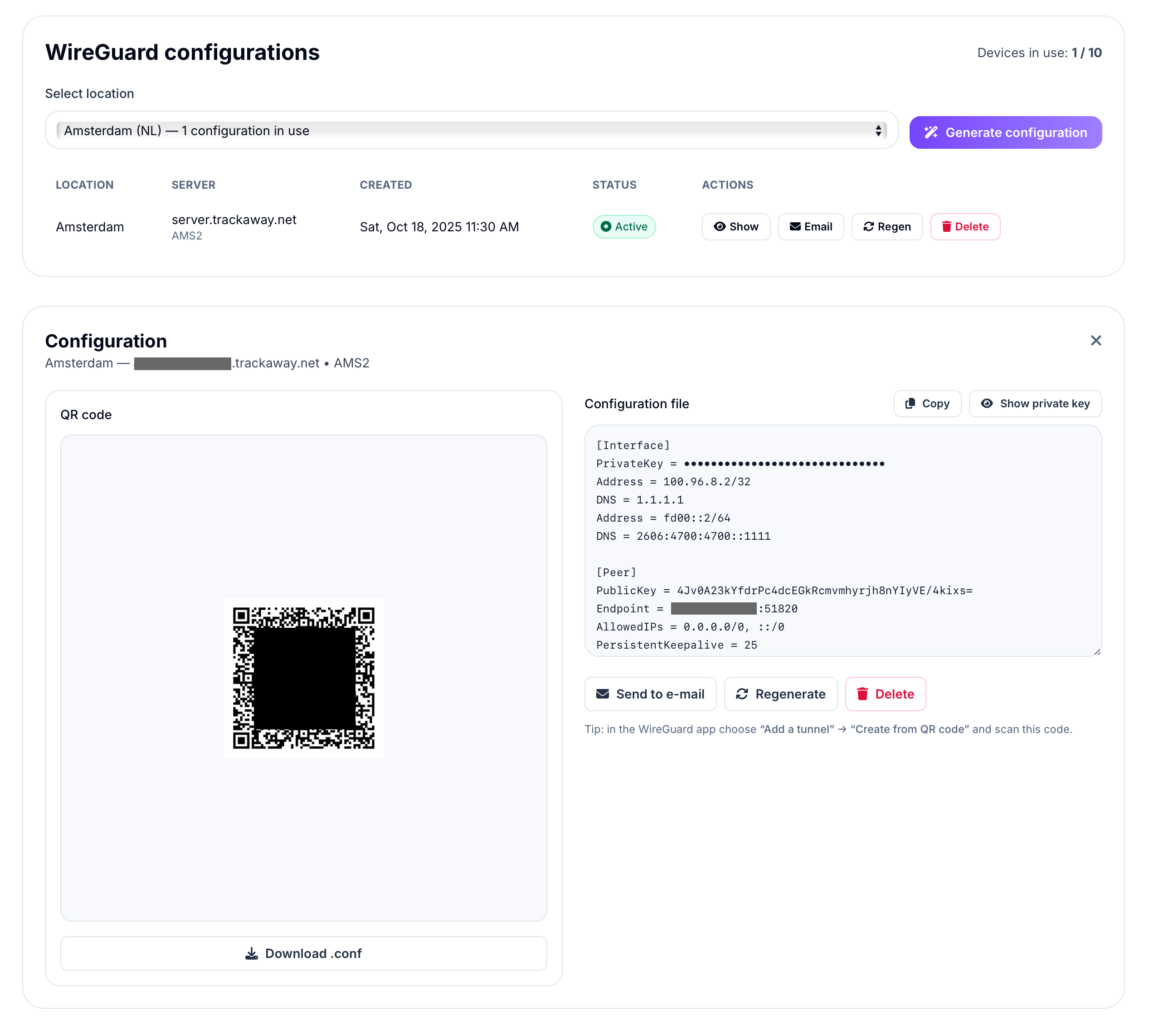Screen dimensions: 1149x1036
Task: Click the trash icon in the Amsterdam row
Action: point(946,226)
